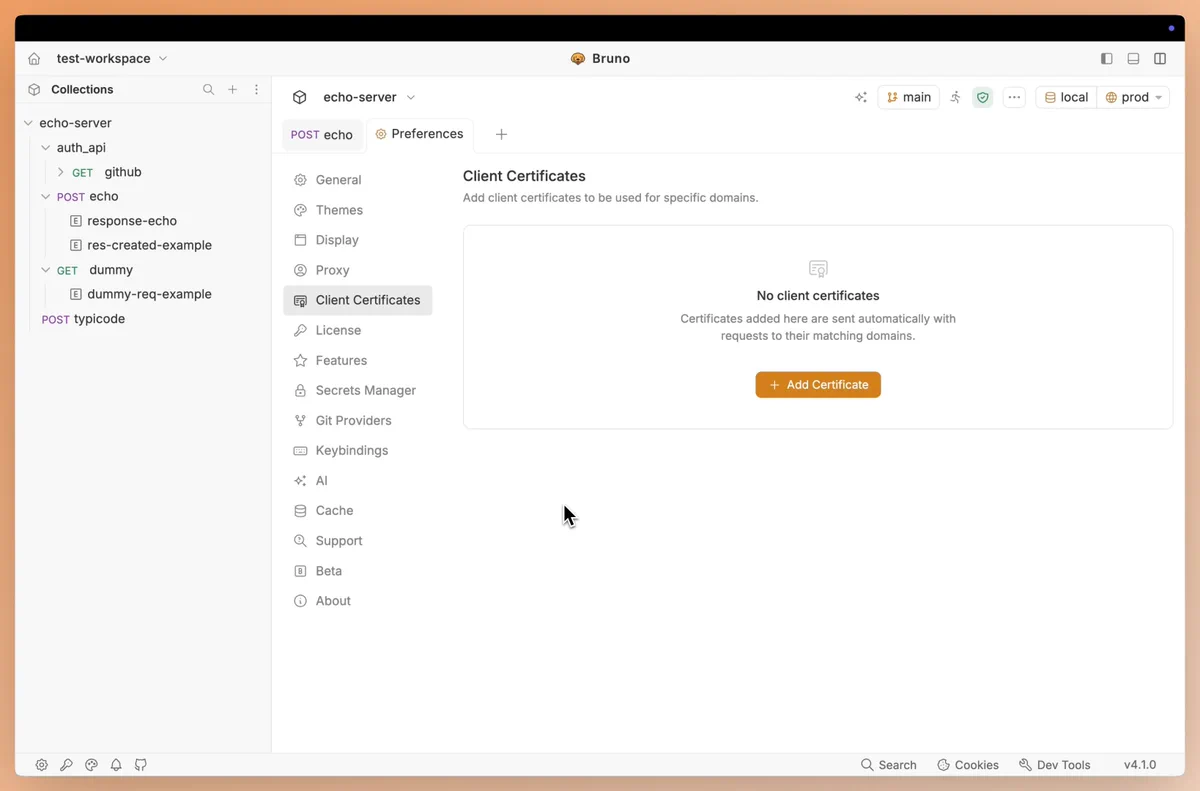Click the runner icon in toolbar
Screen dimensions: 1200x791
click(x=956, y=97)
